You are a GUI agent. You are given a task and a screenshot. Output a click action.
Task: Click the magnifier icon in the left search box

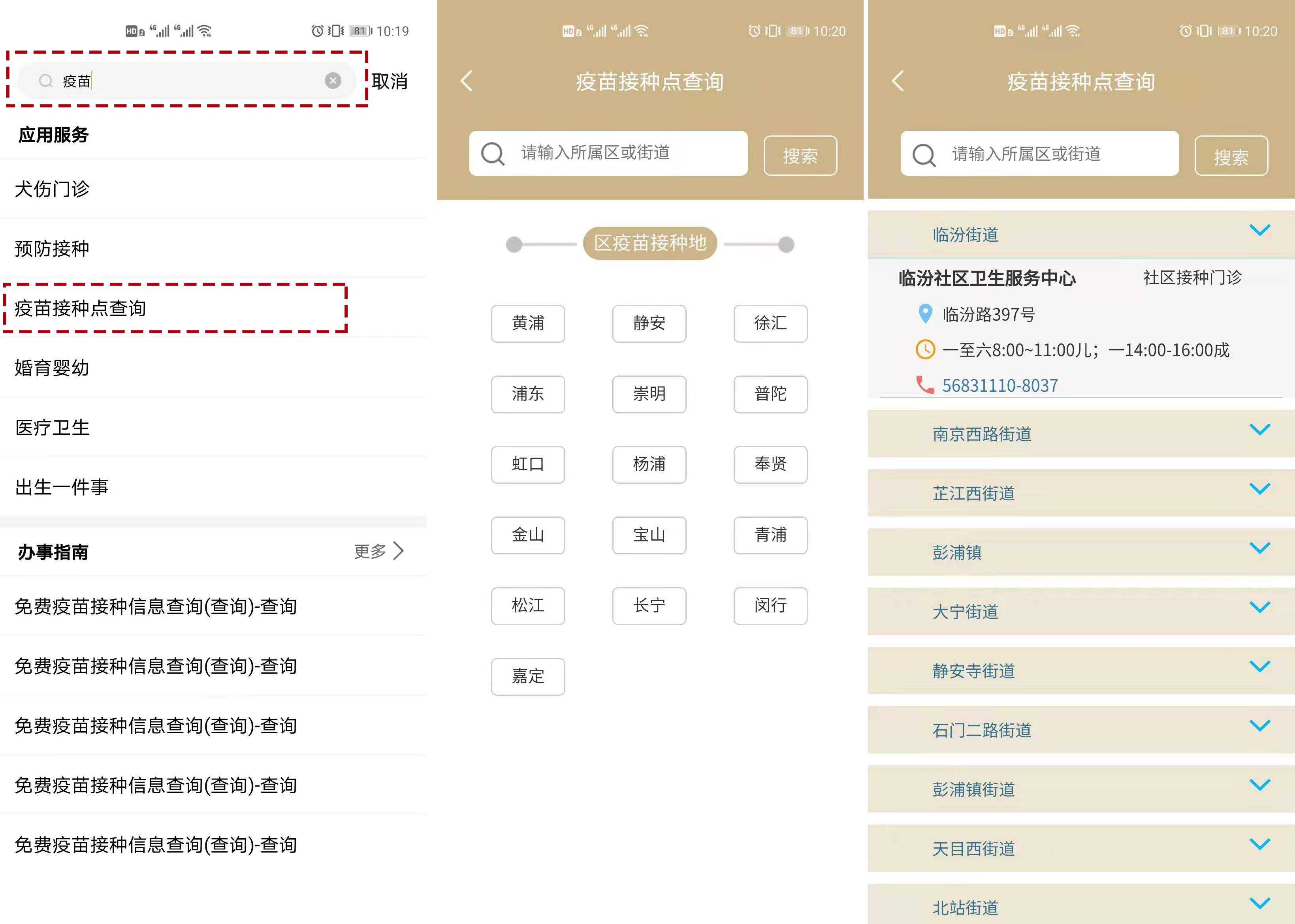[45, 81]
